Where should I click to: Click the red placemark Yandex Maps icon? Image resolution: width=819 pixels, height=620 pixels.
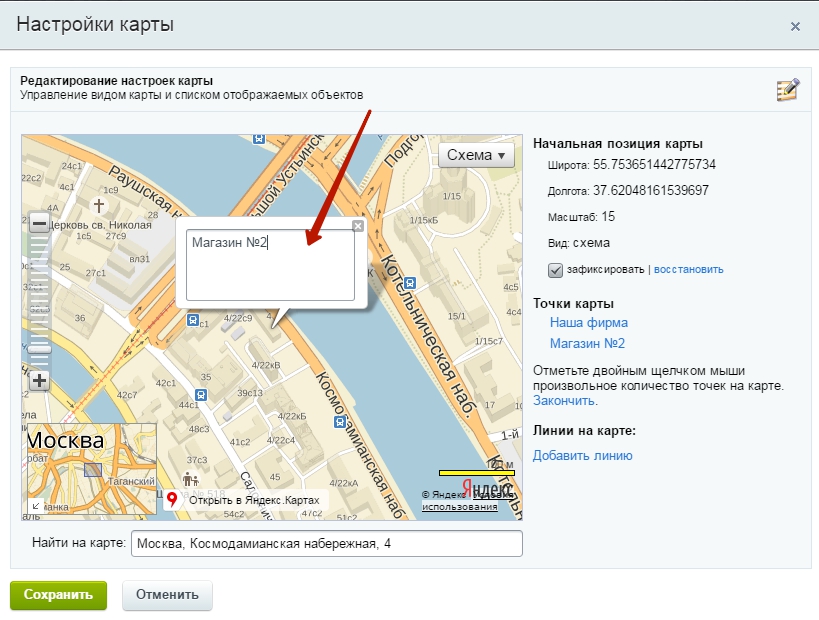pyautogui.click(x=172, y=500)
